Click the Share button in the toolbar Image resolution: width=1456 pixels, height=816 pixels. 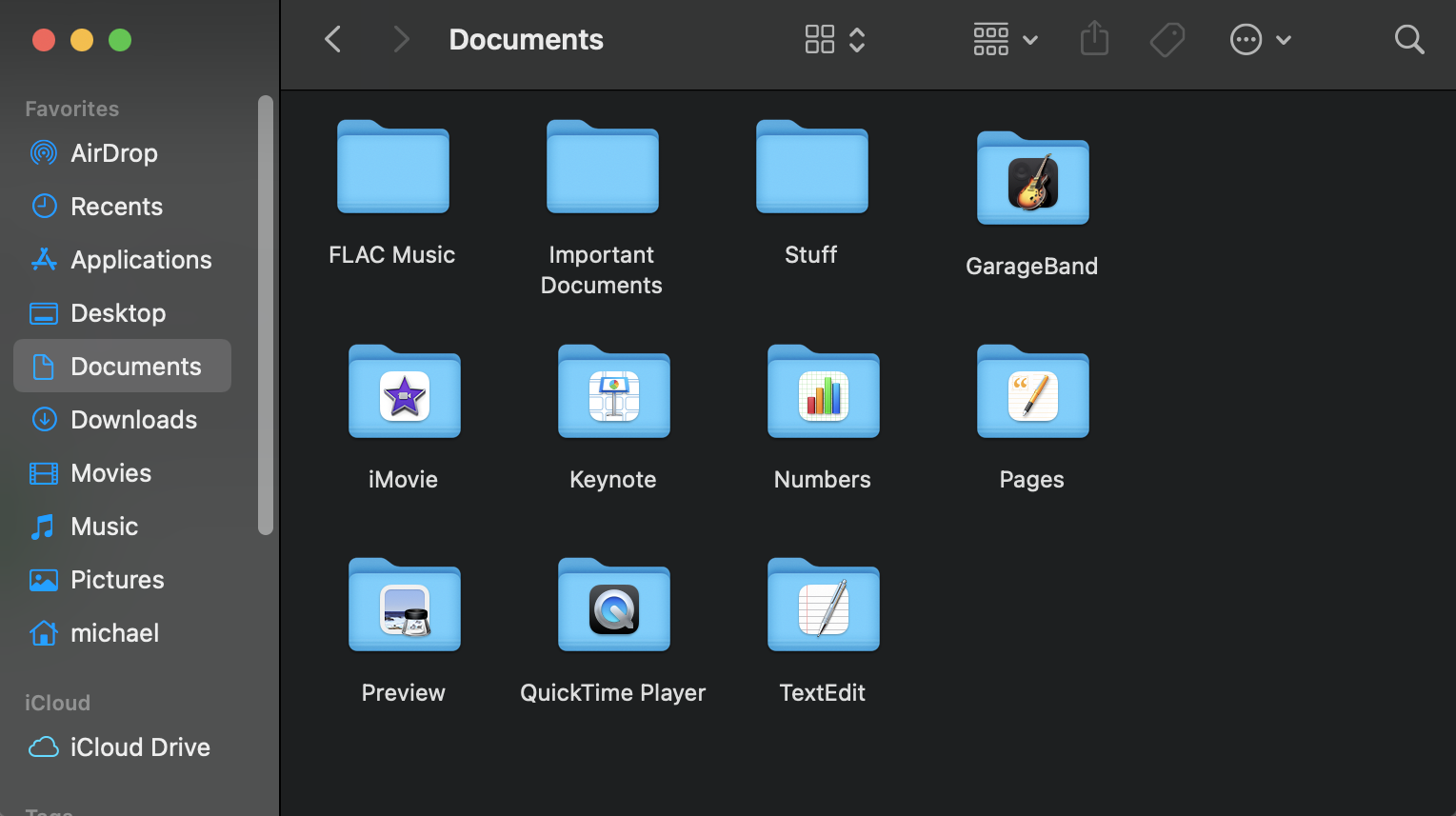pos(1094,39)
